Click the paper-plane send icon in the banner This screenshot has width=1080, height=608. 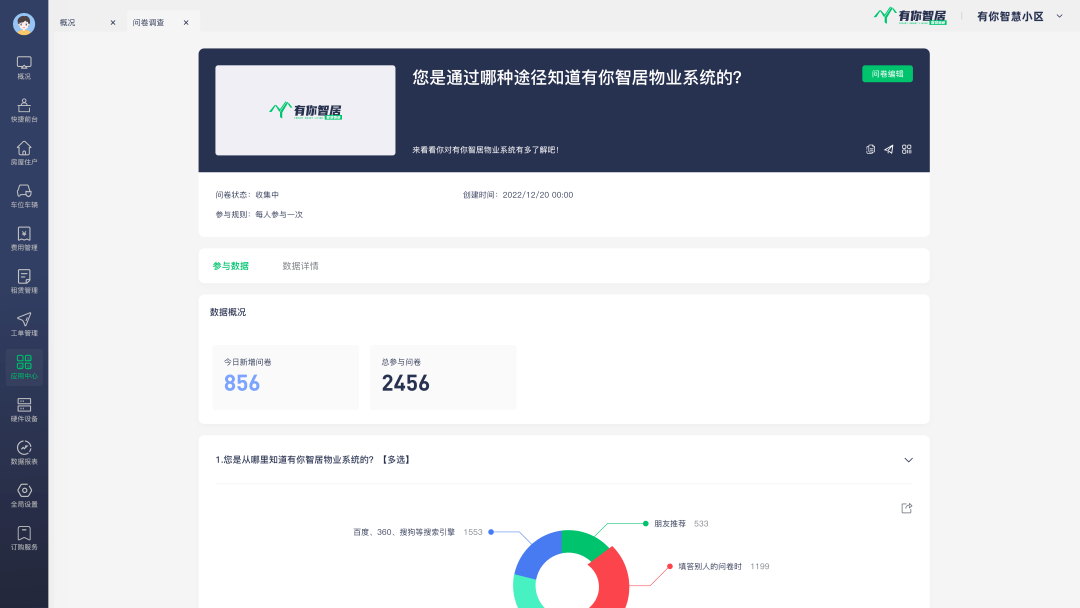click(889, 149)
